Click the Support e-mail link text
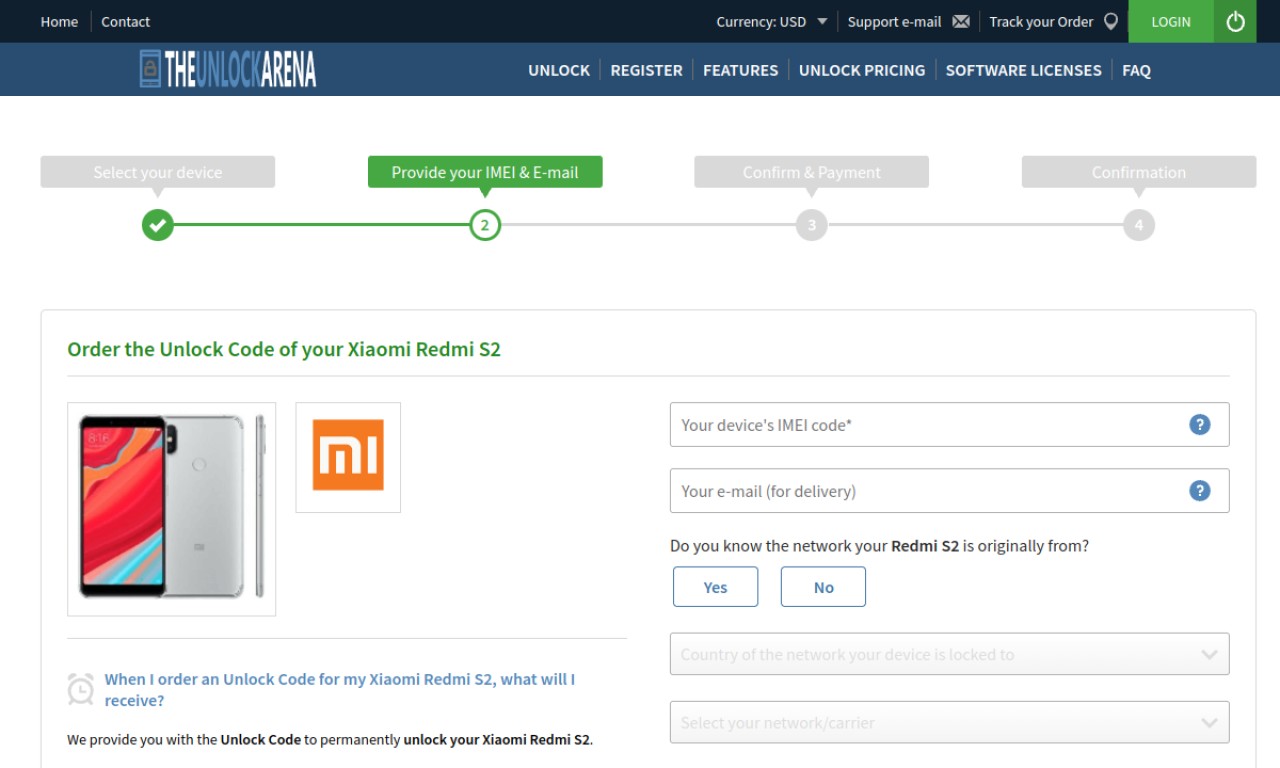The height and width of the screenshot is (768, 1280). click(894, 21)
